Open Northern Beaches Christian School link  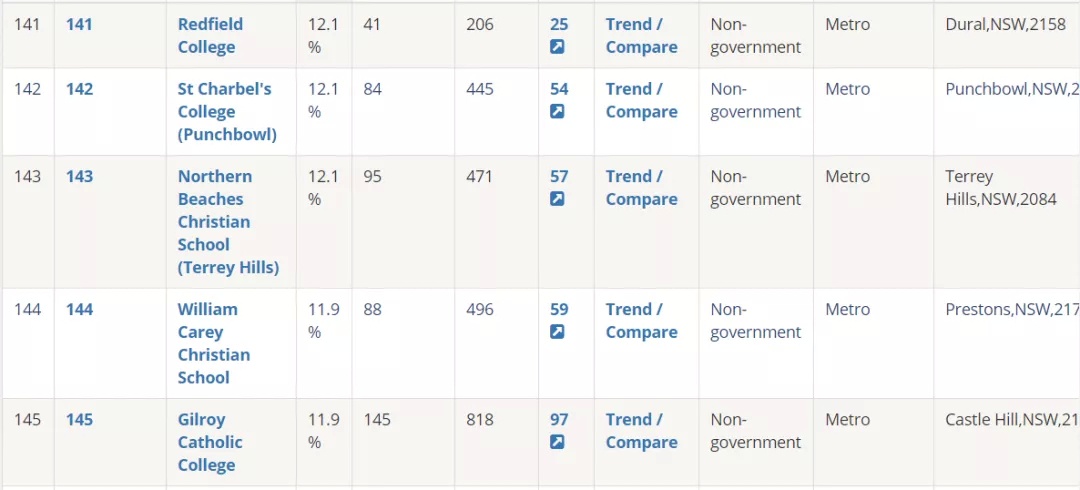tap(228, 222)
